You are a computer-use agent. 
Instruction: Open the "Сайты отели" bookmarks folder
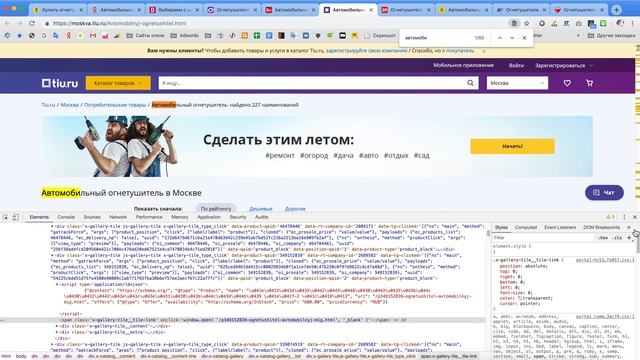[x=145, y=36]
